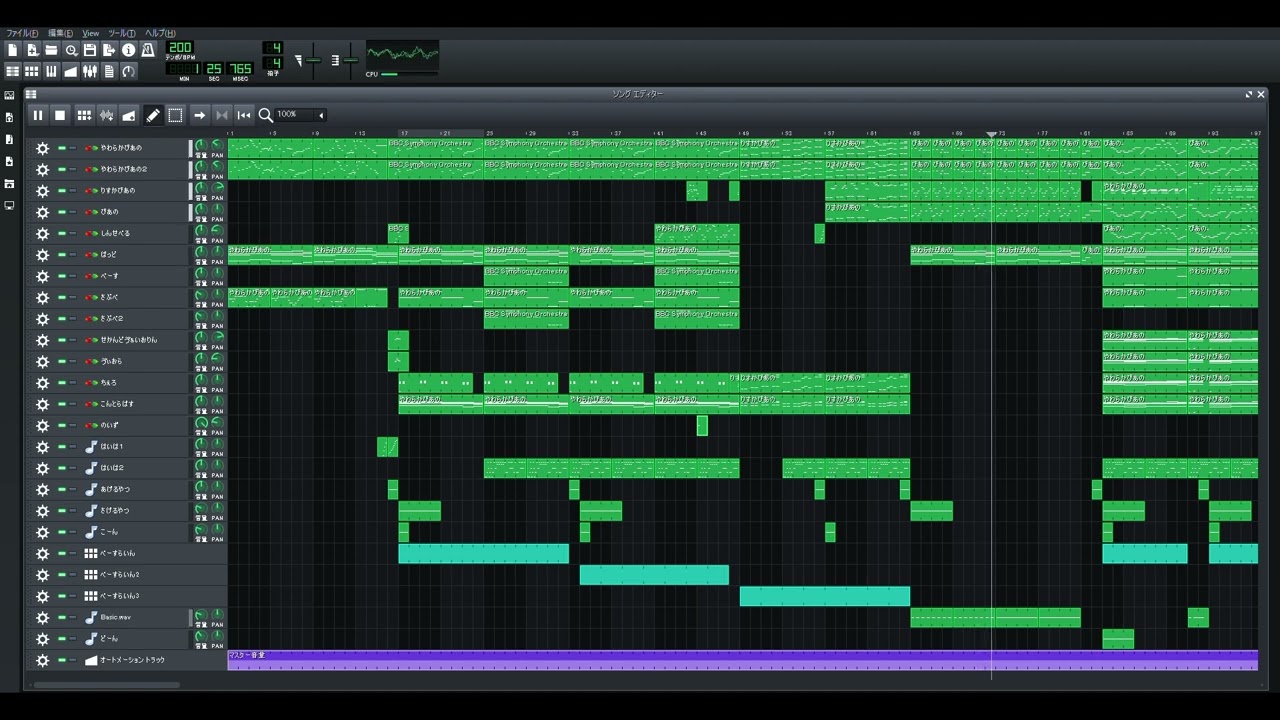Solo the どーん track
This screenshot has width=1280, height=720.
72,638
